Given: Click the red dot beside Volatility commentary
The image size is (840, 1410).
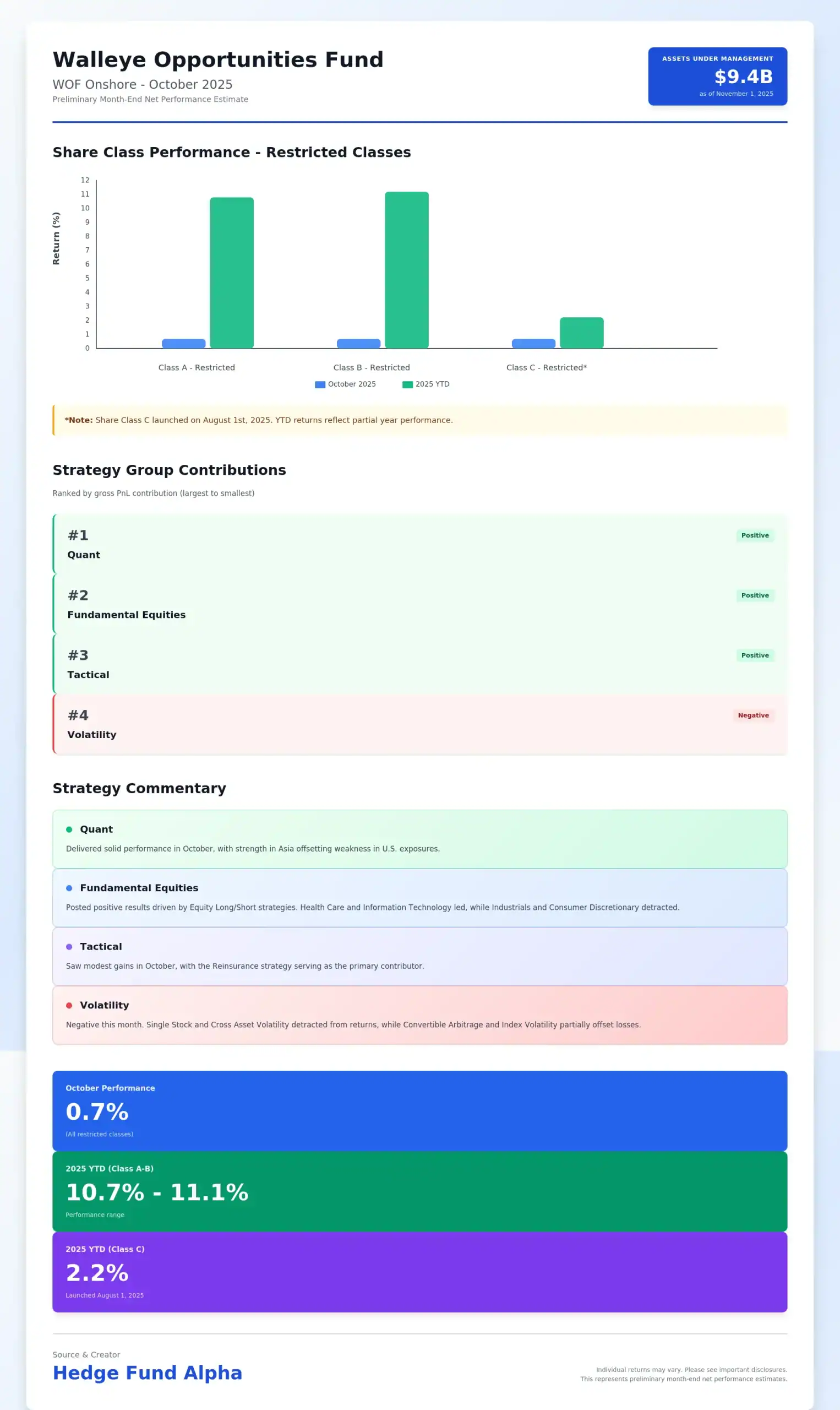Looking at the screenshot, I should coord(69,1005).
